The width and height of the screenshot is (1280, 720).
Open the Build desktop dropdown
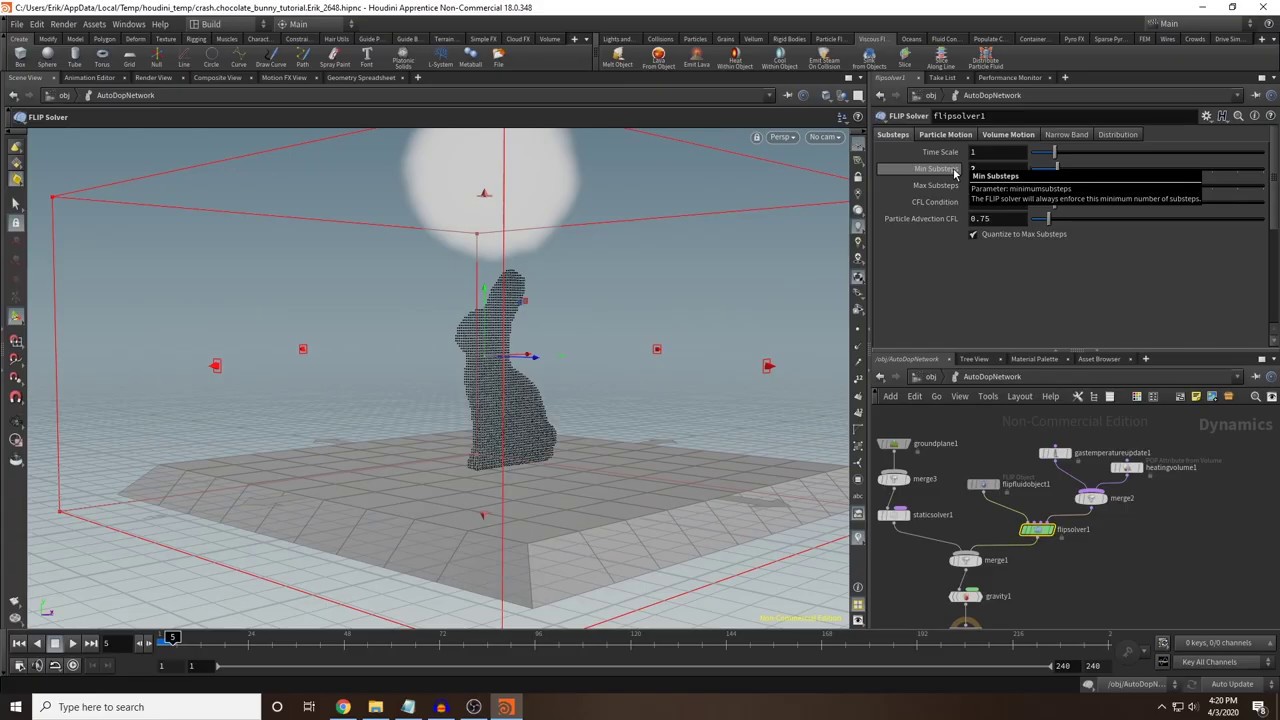click(228, 24)
